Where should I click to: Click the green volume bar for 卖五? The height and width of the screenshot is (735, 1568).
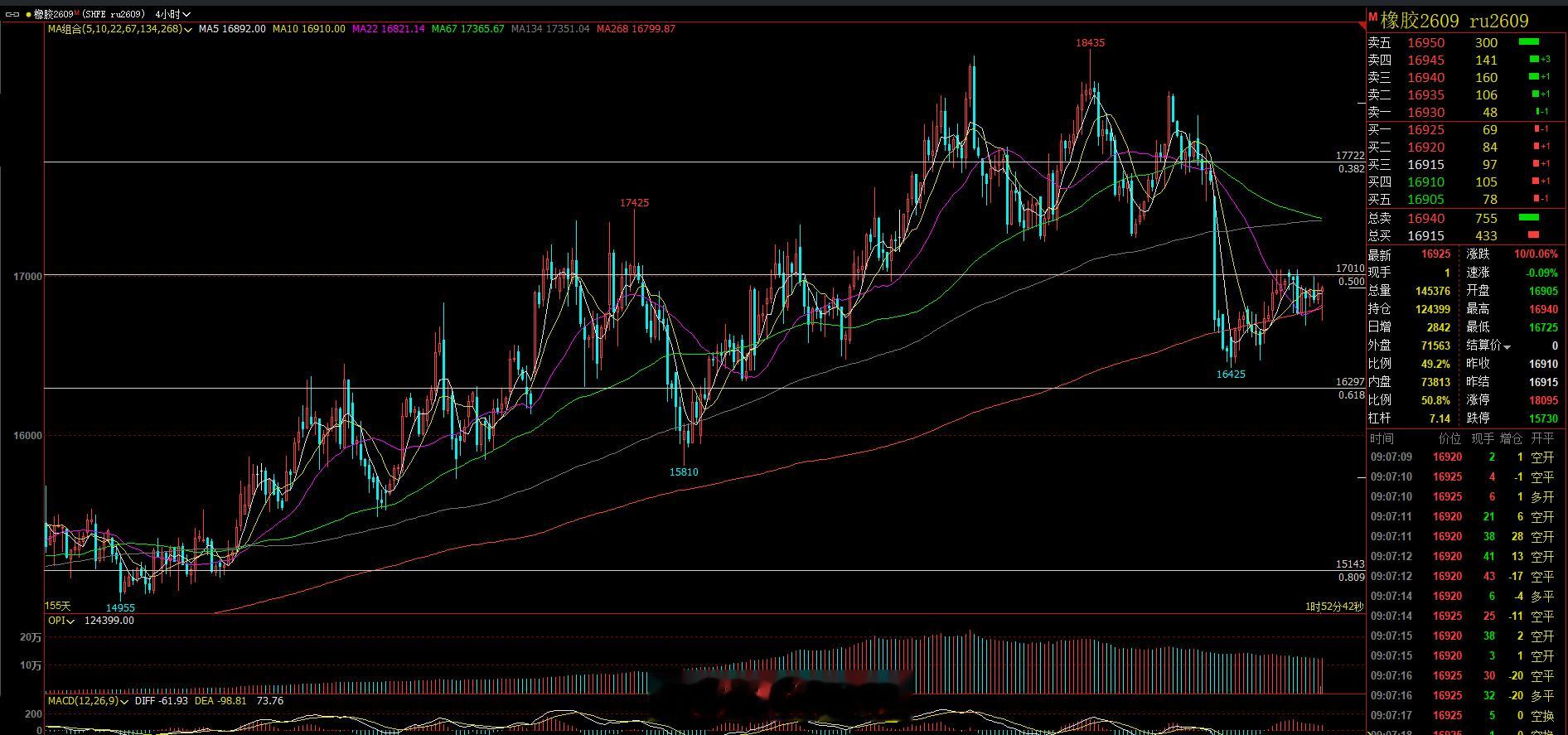click(x=1528, y=42)
